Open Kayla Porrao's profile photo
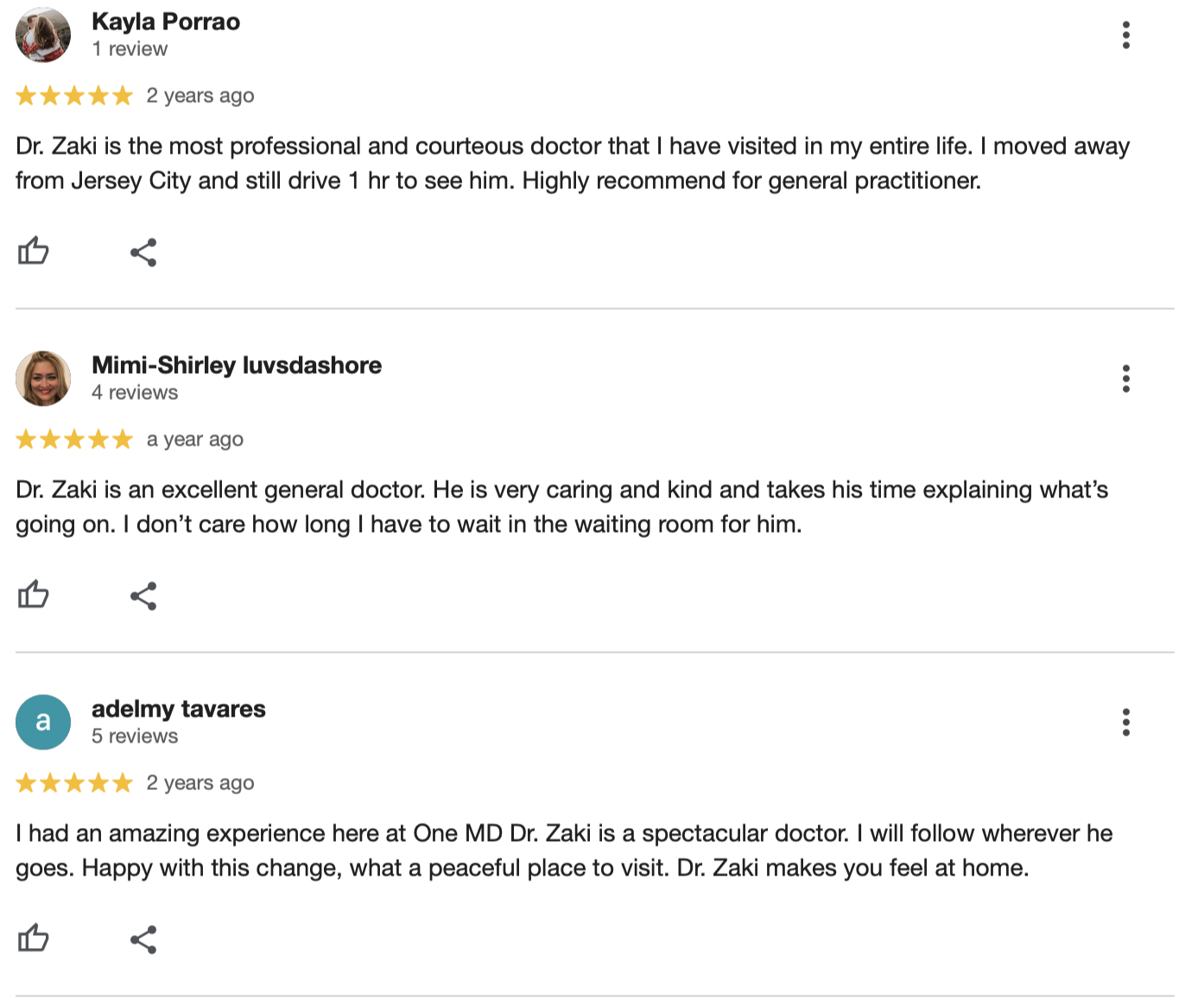 pyautogui.click(x=43, y=35)
